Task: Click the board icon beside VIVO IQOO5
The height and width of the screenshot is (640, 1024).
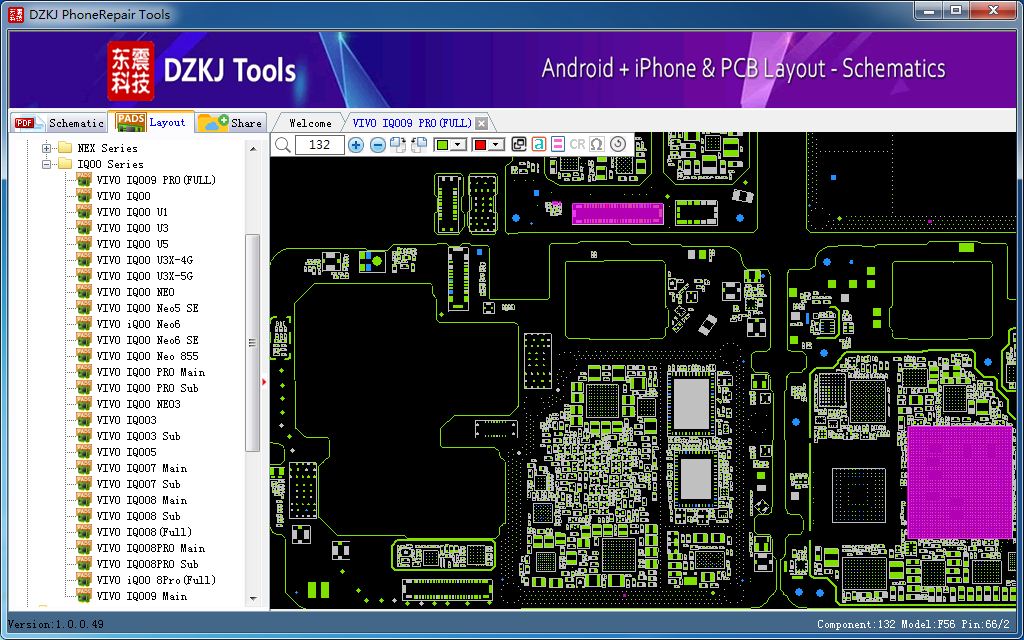Action: coord(84,452)
